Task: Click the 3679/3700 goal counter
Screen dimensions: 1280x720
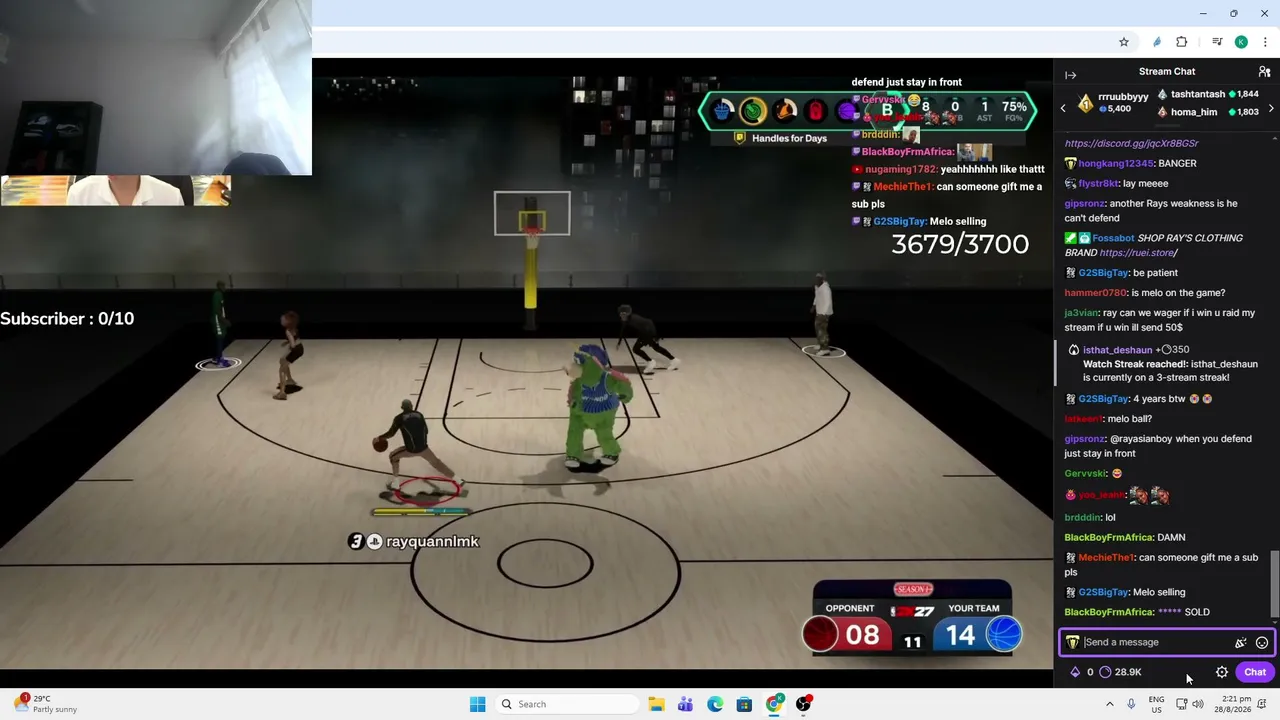Action: [960, 244]
